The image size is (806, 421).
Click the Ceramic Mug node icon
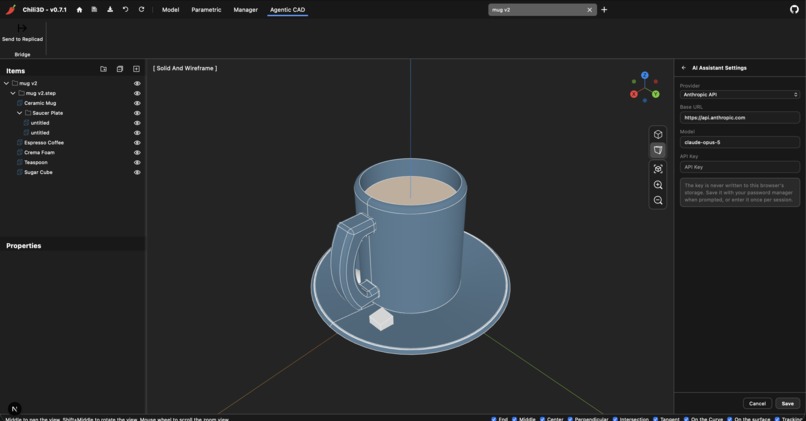pyautogui.click(x=20, y=103)
